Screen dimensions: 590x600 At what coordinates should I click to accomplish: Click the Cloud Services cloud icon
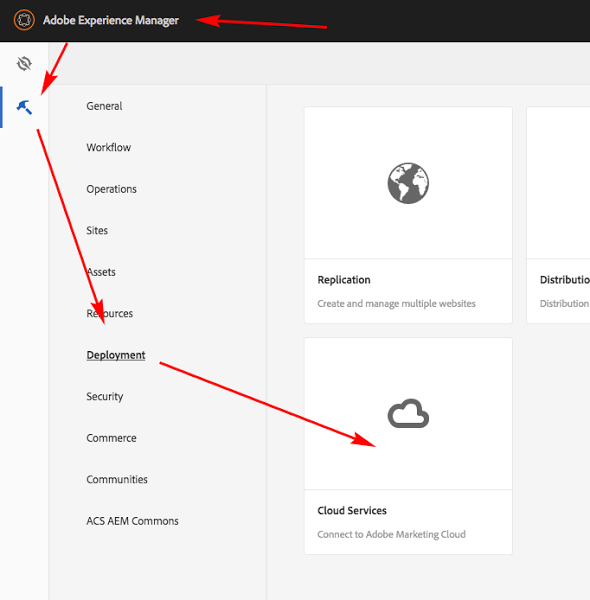click(408, 414)
